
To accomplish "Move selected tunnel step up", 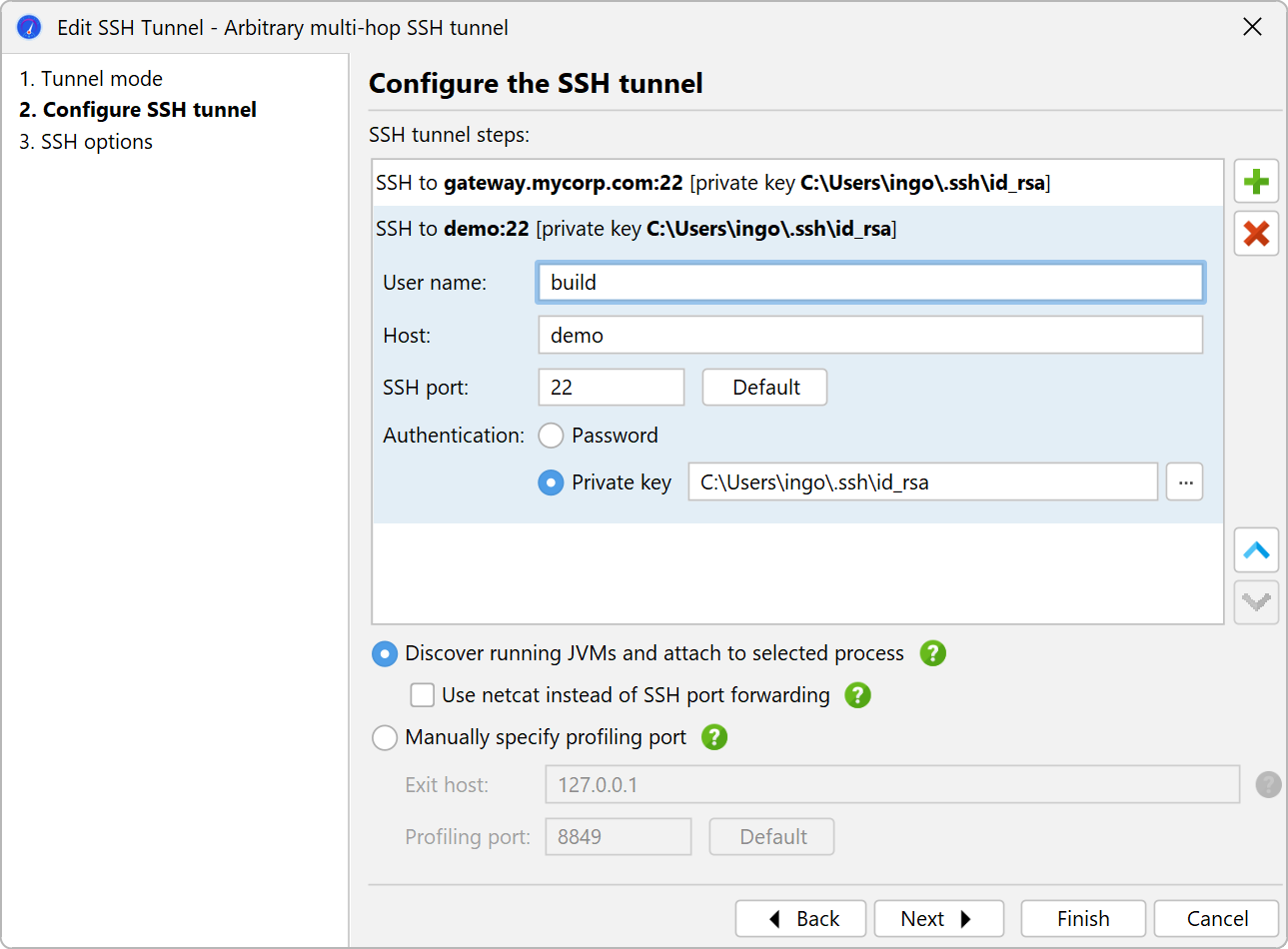I will point(1256,550).
